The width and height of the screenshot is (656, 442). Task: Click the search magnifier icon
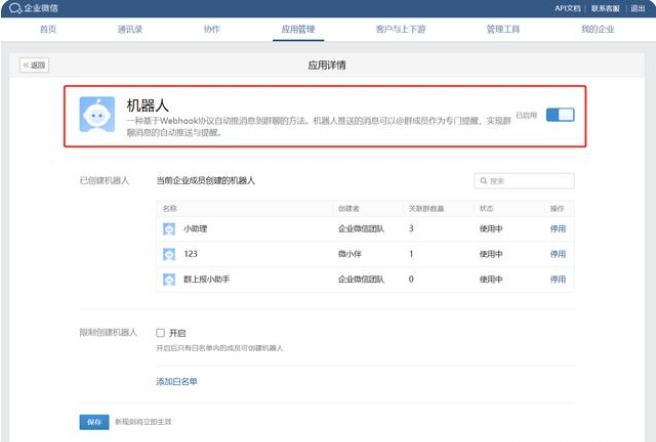pos(484,181)
